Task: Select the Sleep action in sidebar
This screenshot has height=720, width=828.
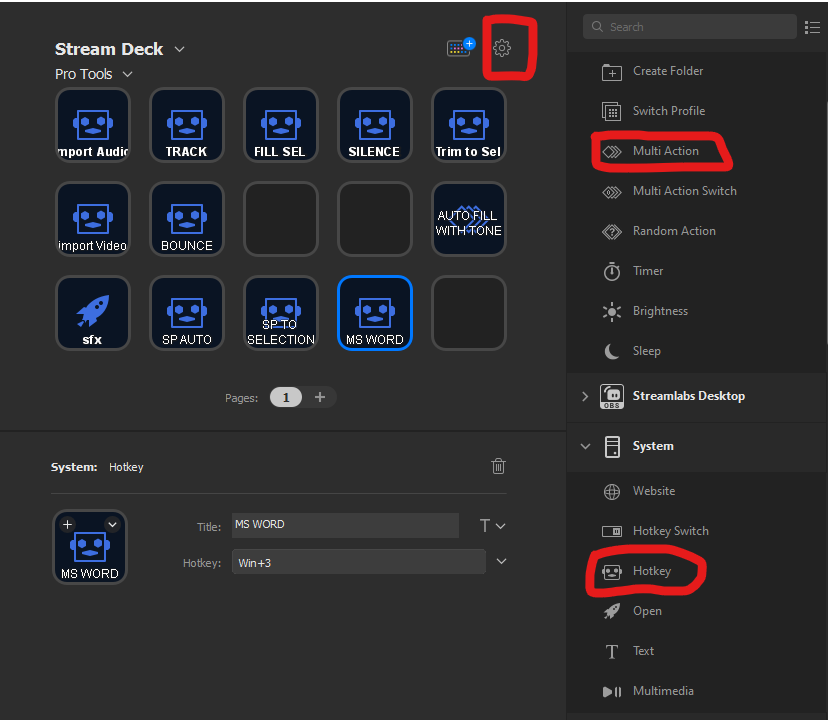Action: point(647,351)
